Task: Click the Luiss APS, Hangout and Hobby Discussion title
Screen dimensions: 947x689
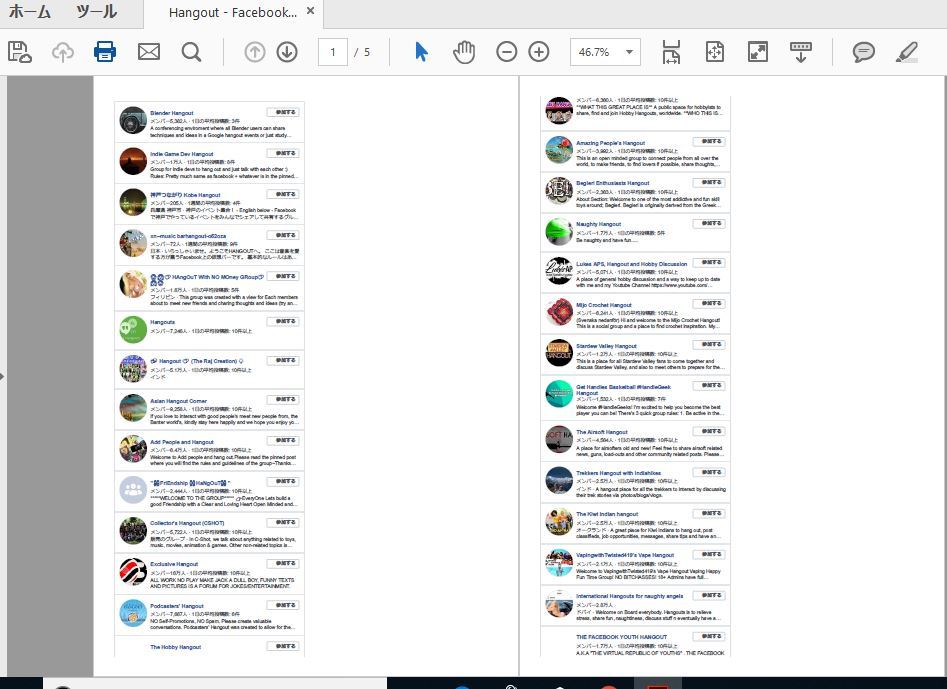Action: (x=631, y=264)
